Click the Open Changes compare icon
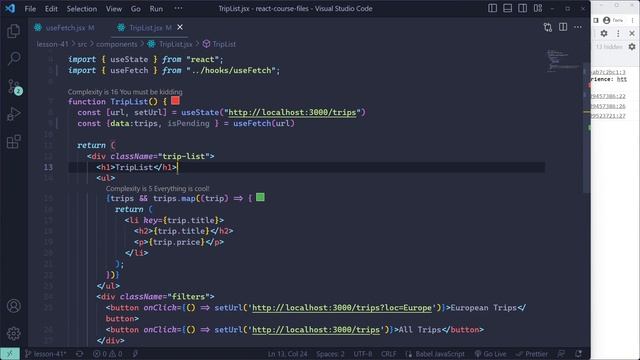Viewport: 640px width, 360px height. tap(548, 27)
